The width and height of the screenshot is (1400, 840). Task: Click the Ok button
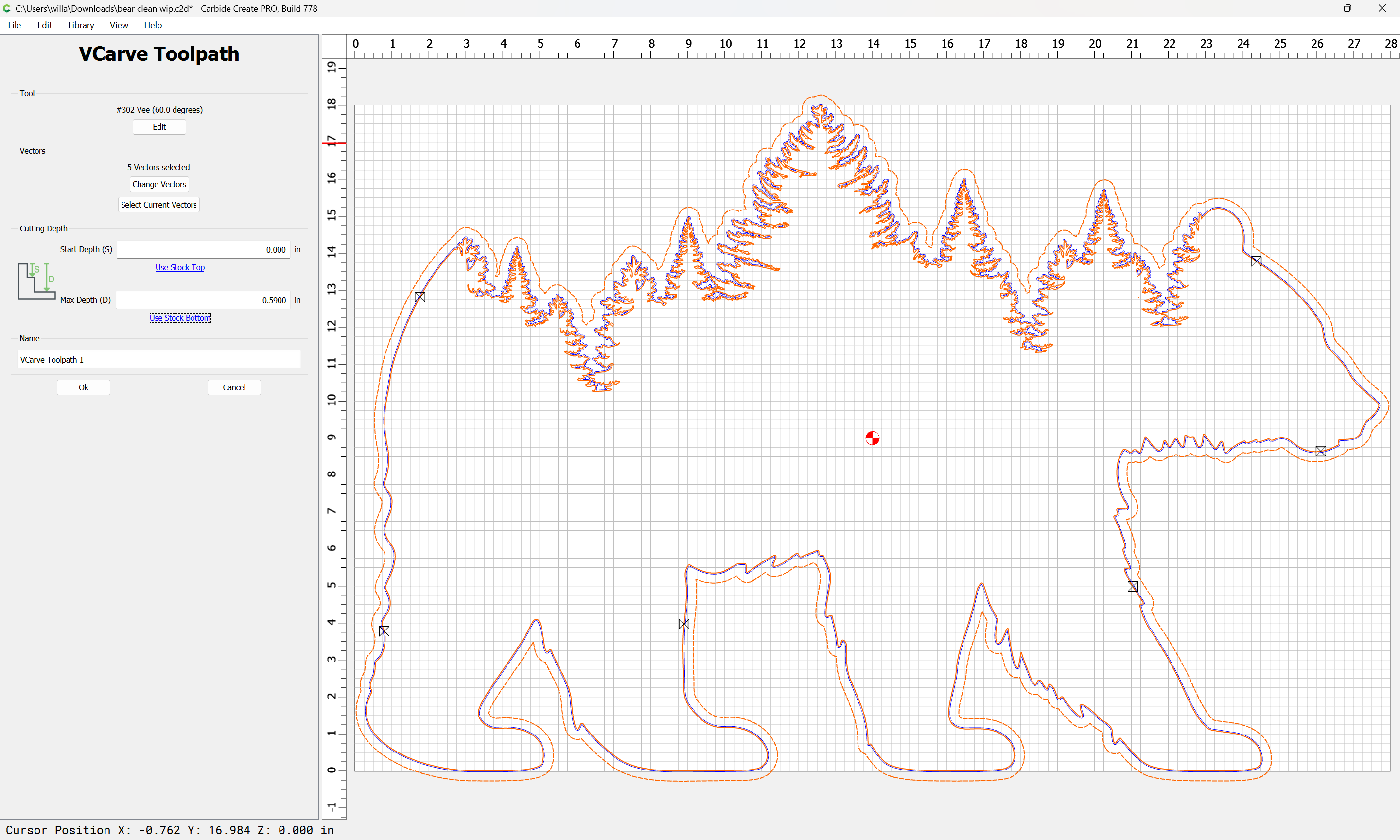click(83, 387)
